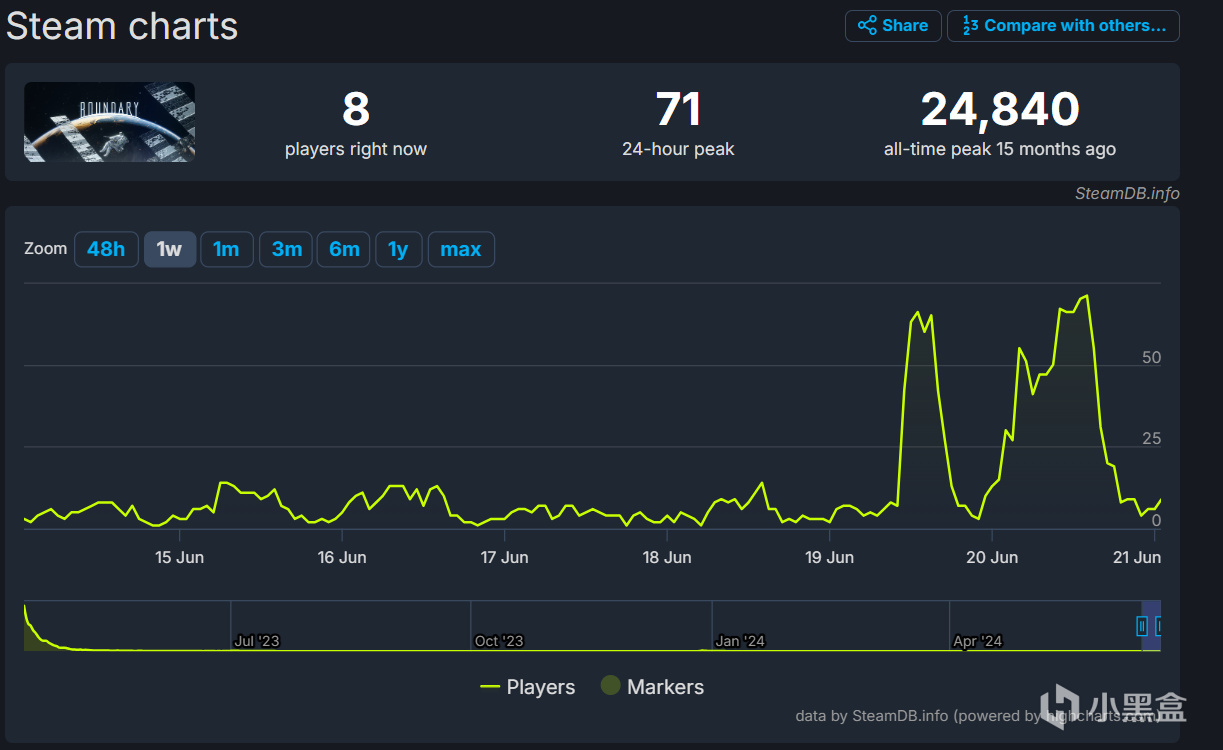Select the 1w zoom range
The width and height of the screenshot is (1223, 750).
click(x=170, y=249)
